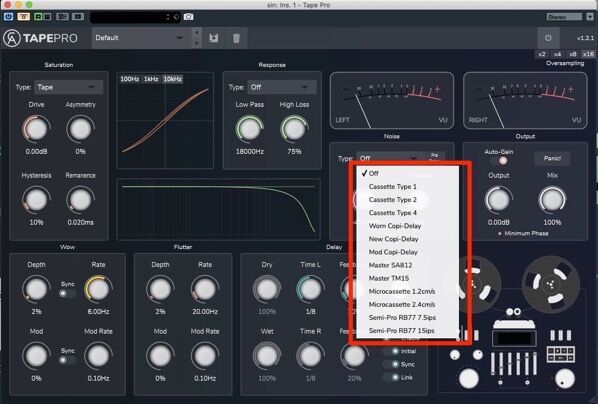The height and width of the screenshot is (404, 598).
Task: Open the Noise Type dropdown
Action: [389, 158]
